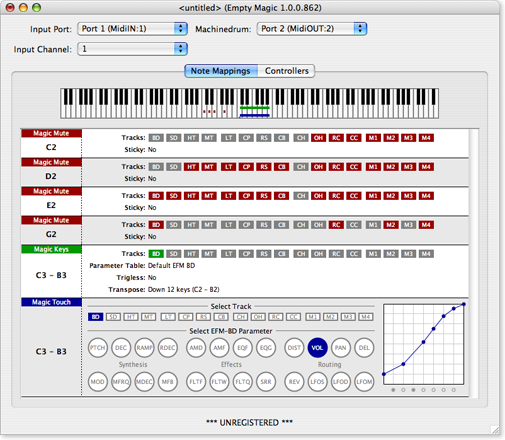This screenshot has width=505, height=440.
Task: Click Trigless value No
Action: (152, 278)
